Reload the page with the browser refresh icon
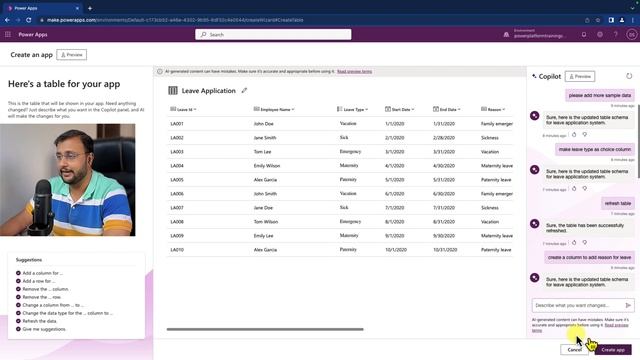The width and height of the screenshot is (640, 360). coord(29,20)
